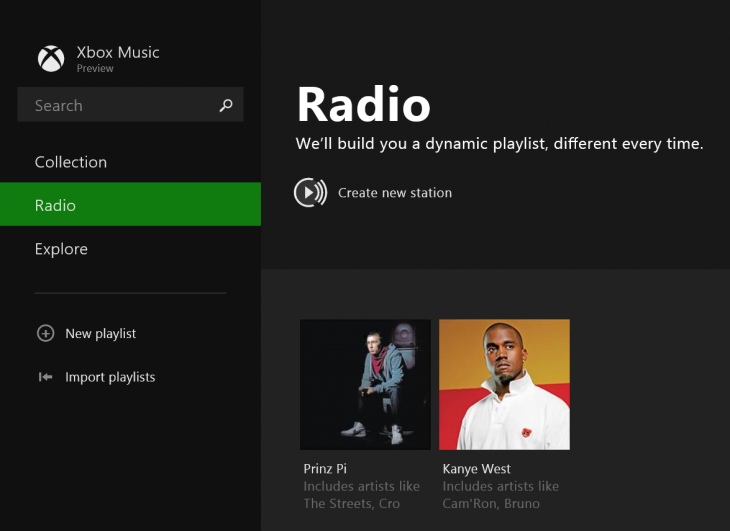Viewport: 730px width, 531px height.
Task: Click 'The Streets, Cro' description text
Action: point(351,503)
